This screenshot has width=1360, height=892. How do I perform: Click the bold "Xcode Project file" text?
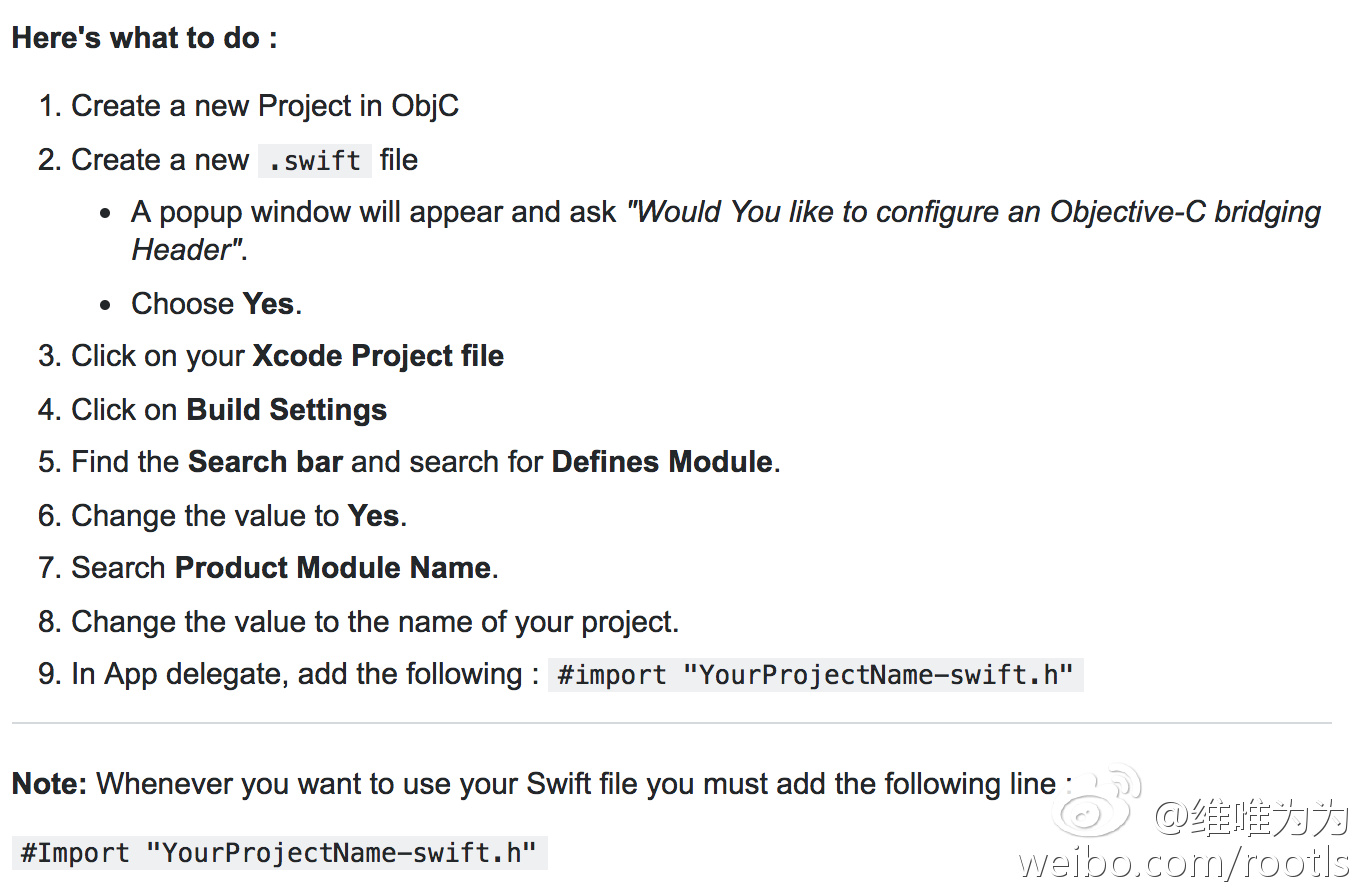378,357
